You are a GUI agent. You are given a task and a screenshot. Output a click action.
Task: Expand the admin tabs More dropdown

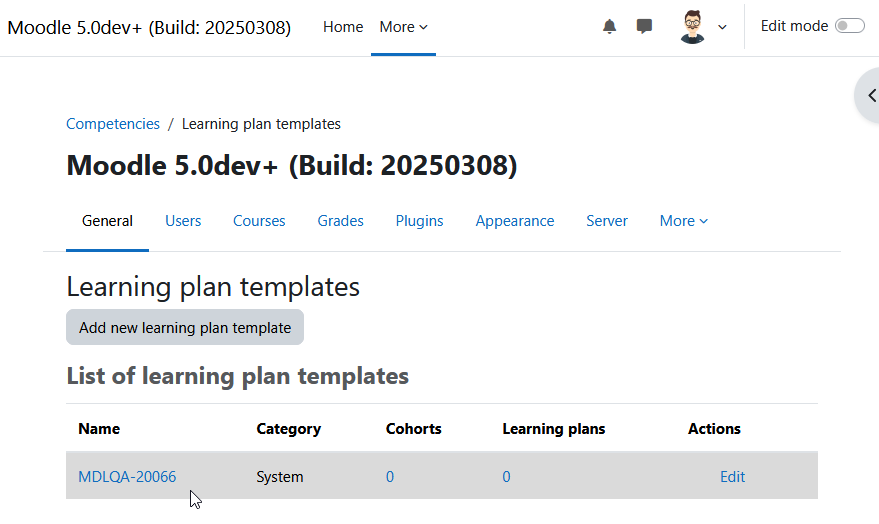[x=683, y=221]
